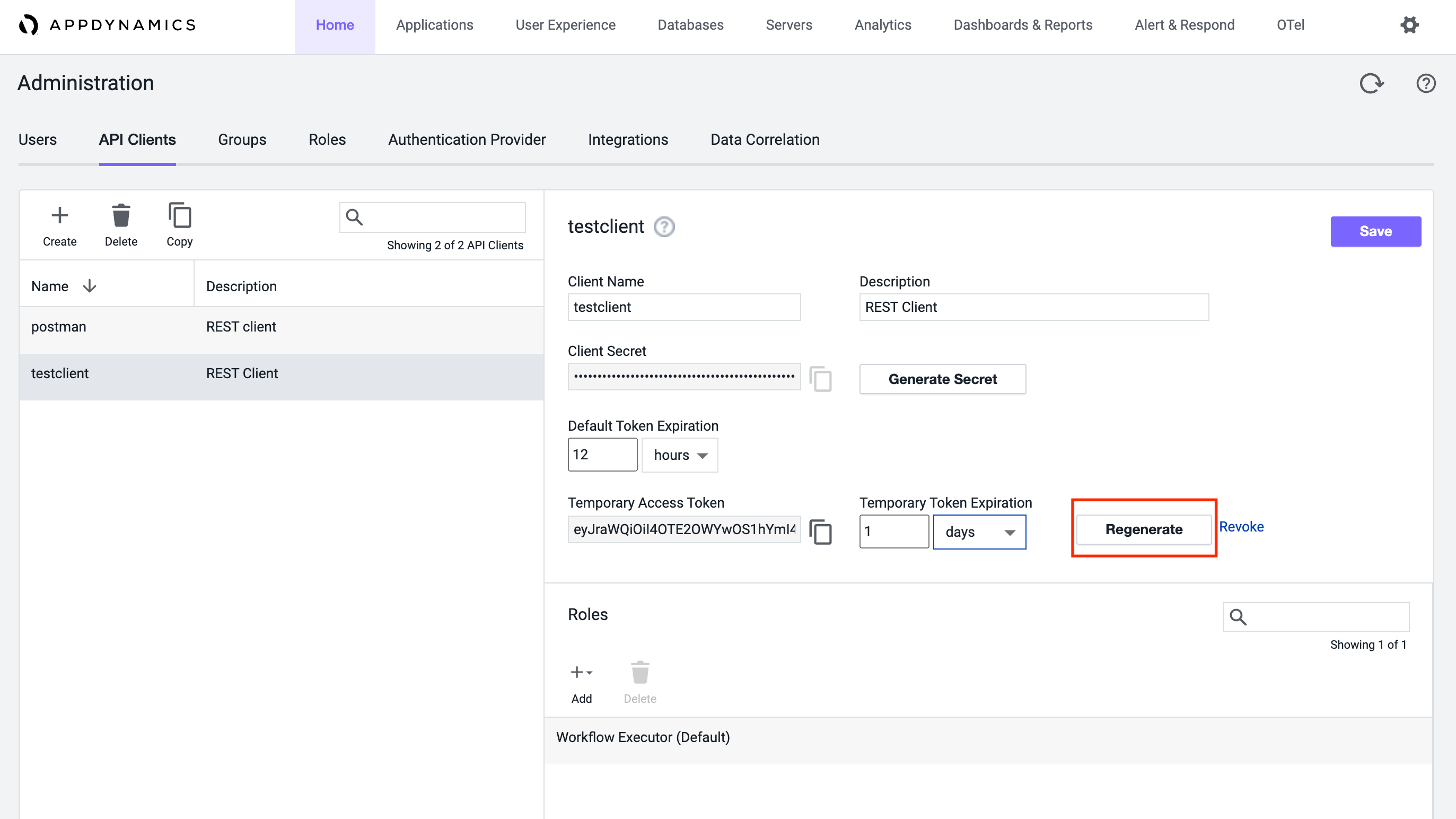Click the Temporary Token Expiration number field
Screen dimensions: 1456x819
894,532
